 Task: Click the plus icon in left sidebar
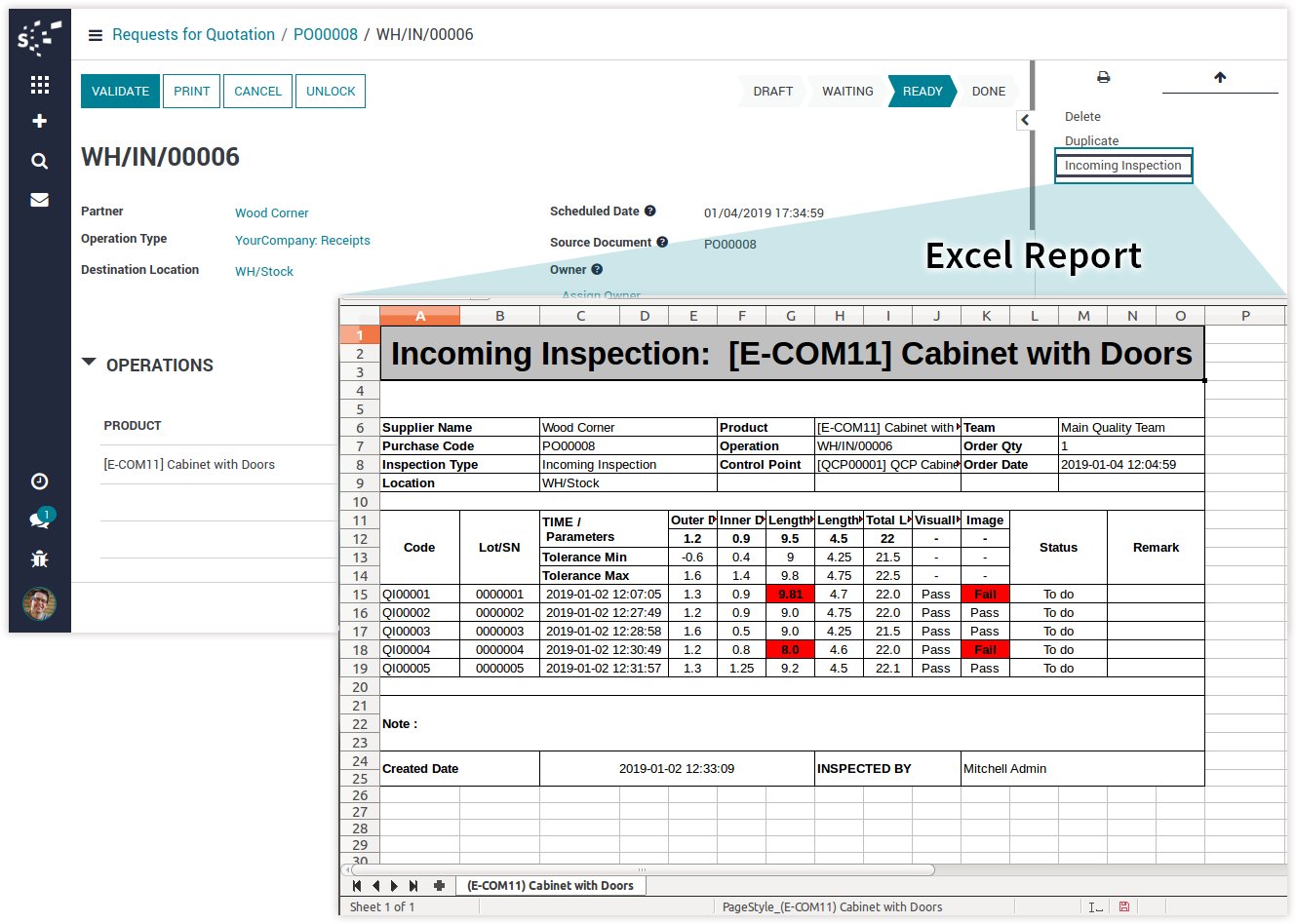point(40,121)
